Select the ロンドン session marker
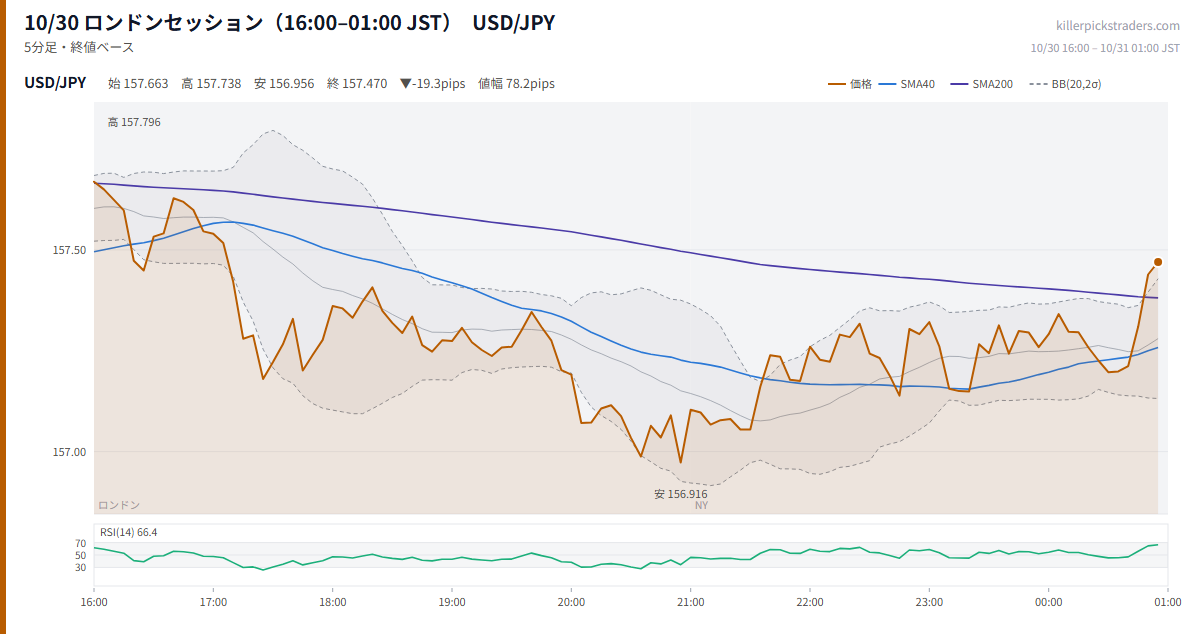 [119, 505]
